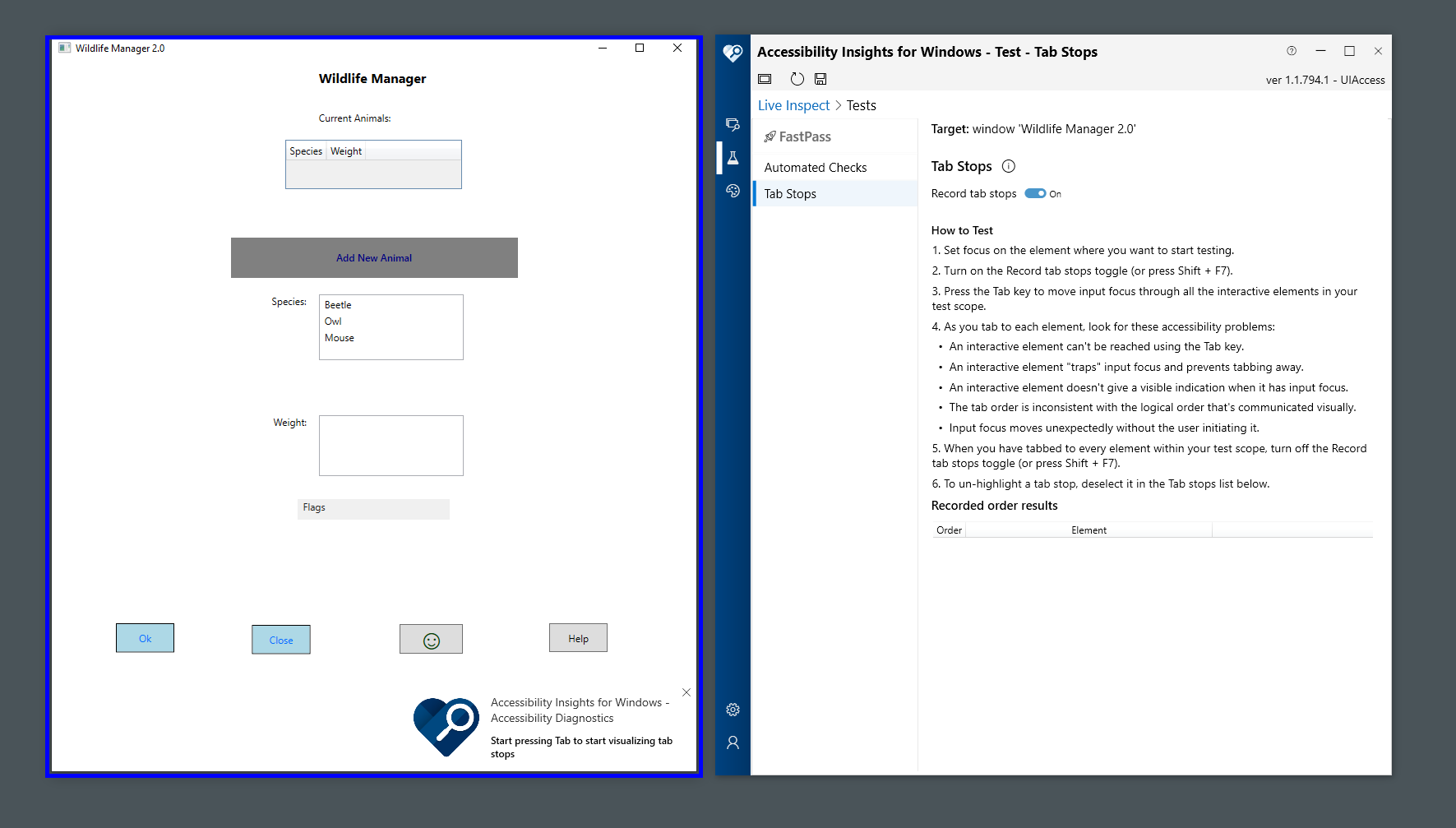Click the Order column header in results
This screenshot has width=1456, height=828.
(949, 530)
